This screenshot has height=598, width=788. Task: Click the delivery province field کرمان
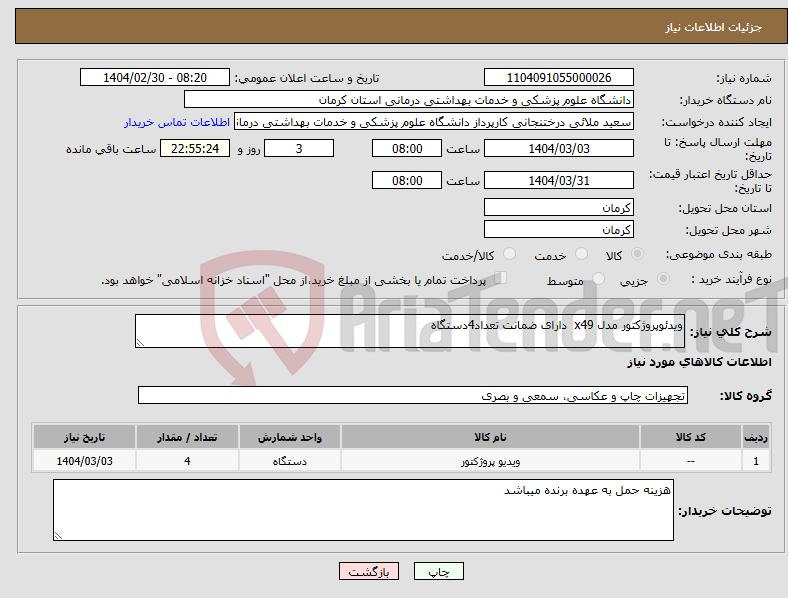(x=558, y=207)
